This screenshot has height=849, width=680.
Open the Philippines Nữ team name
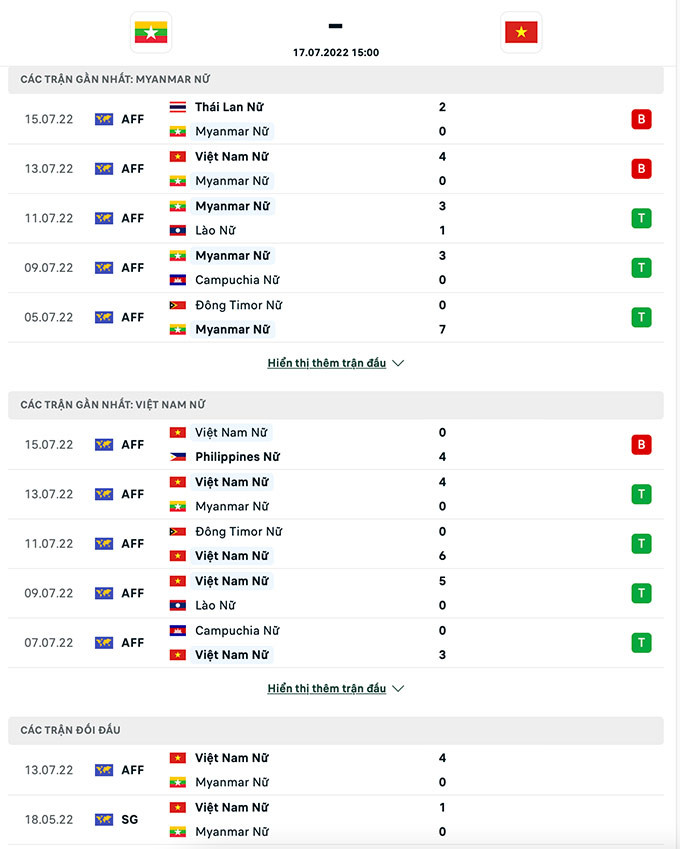click(237, 457)
